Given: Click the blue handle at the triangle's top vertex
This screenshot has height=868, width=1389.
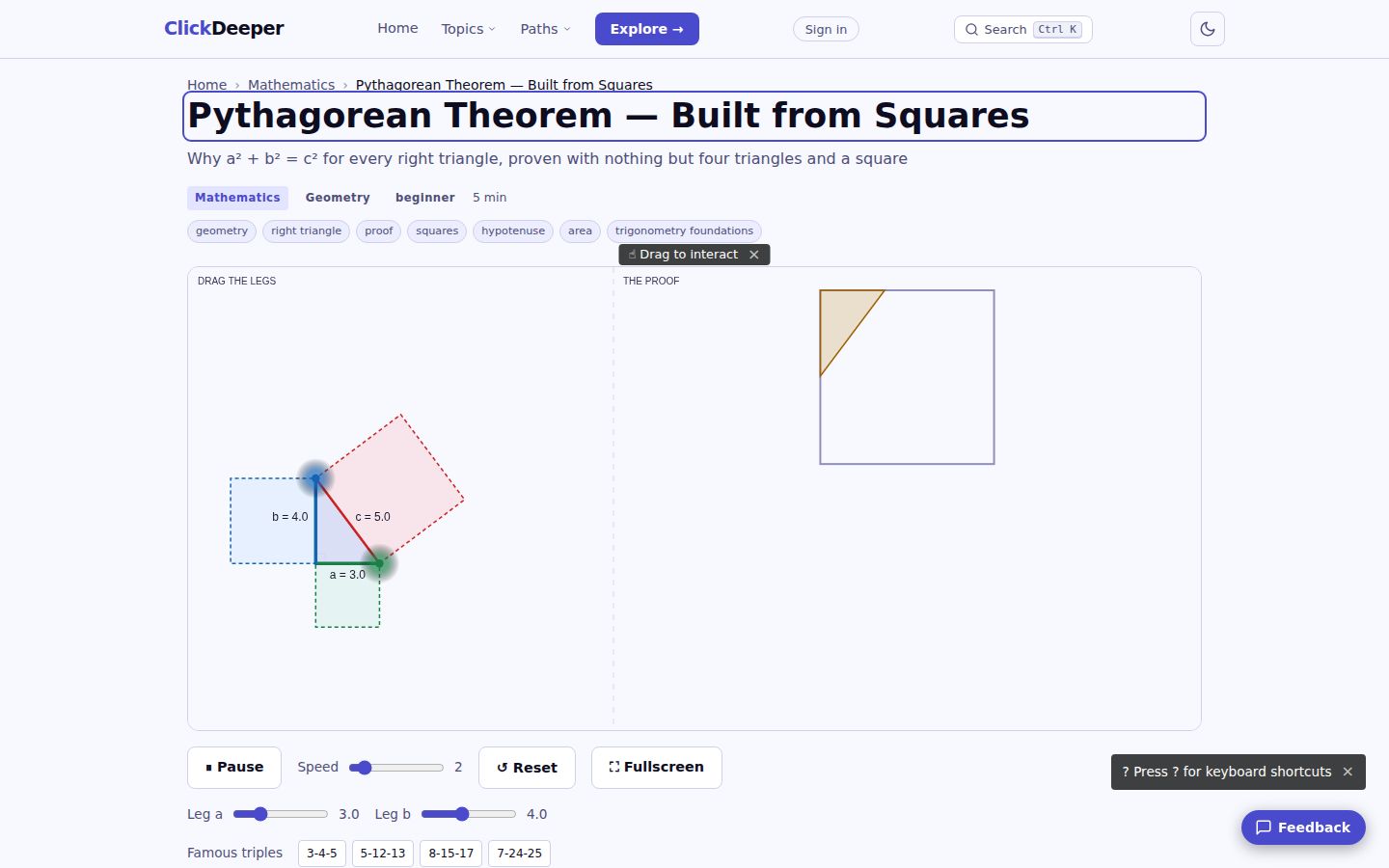Looking at the screenshot, I should coord(315,477).
